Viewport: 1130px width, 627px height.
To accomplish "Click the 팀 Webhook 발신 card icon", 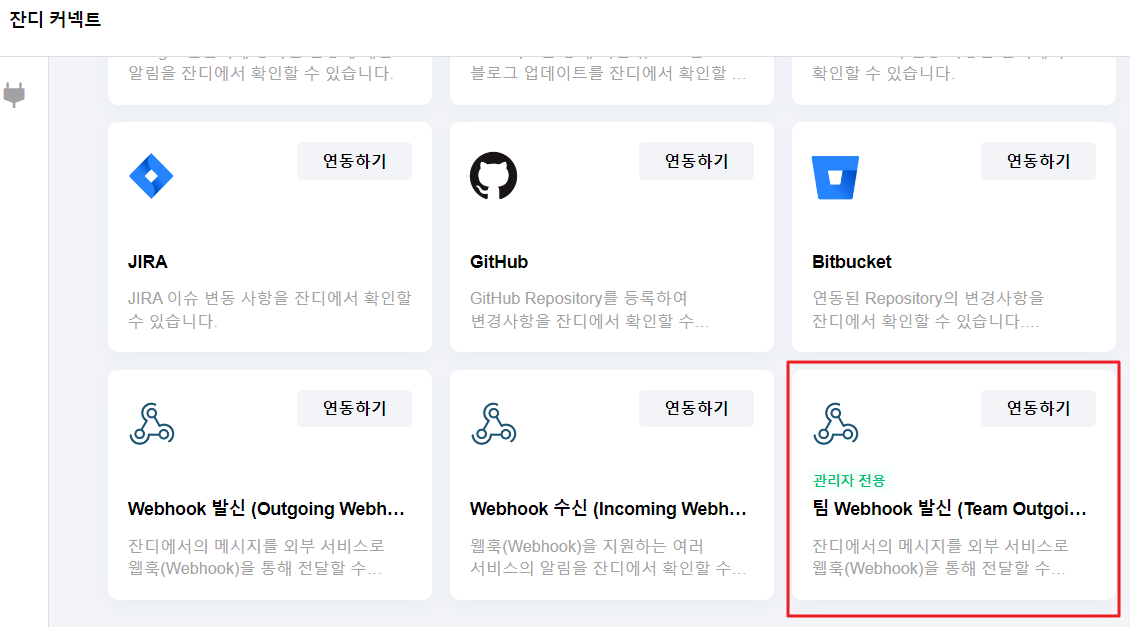I will pyautogui.click(x=835, y=423).
